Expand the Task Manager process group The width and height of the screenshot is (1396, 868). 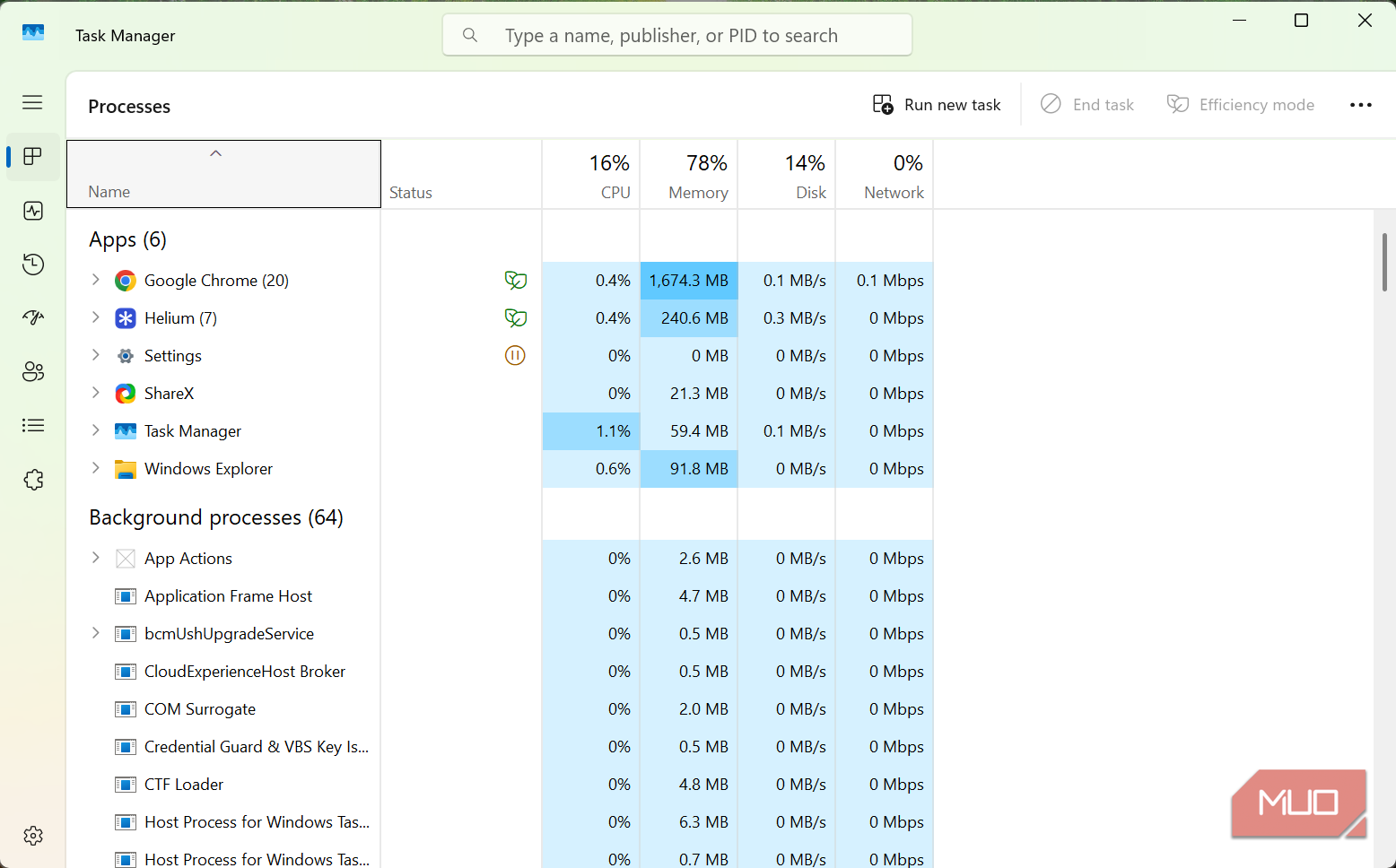point(96,430)
